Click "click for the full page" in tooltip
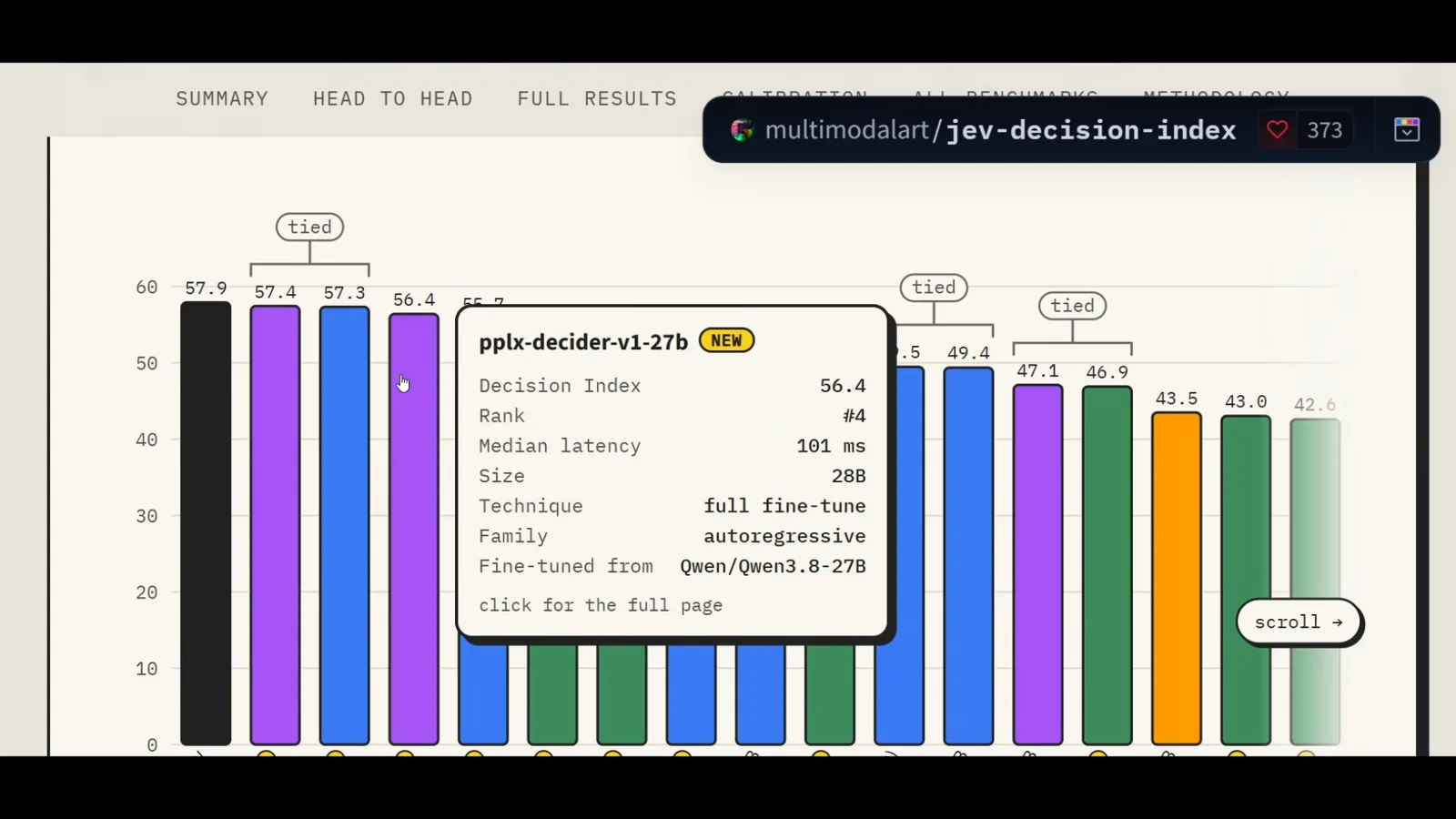This screenshot has width=1456, height=819. (601, 605)
